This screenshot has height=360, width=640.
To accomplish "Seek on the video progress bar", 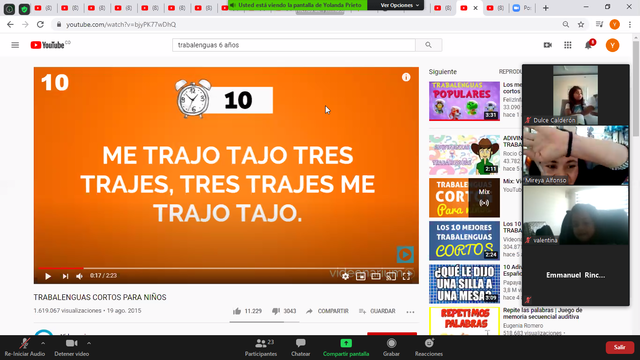I will click(226, 268).
